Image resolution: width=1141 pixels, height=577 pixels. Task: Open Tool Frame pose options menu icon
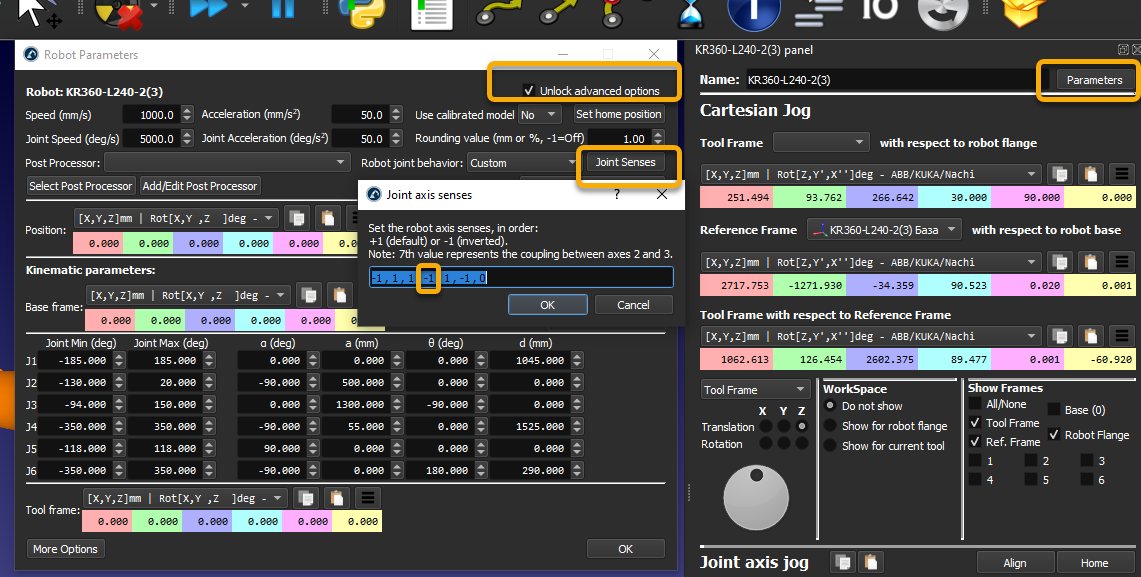[1123, 174]
